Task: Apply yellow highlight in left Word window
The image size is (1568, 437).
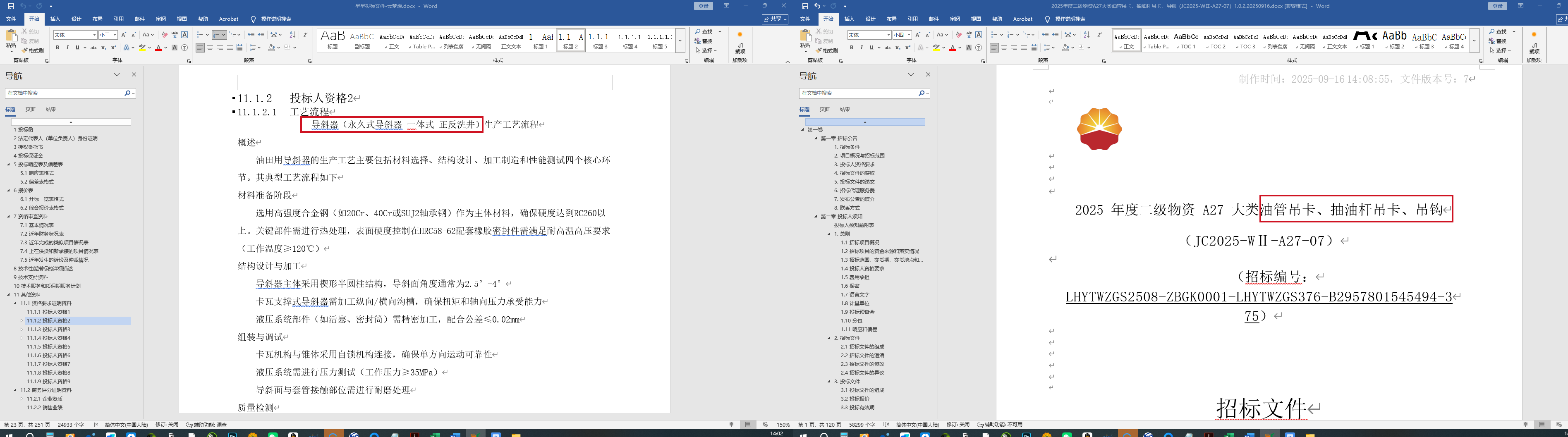Action: point(142,48)
